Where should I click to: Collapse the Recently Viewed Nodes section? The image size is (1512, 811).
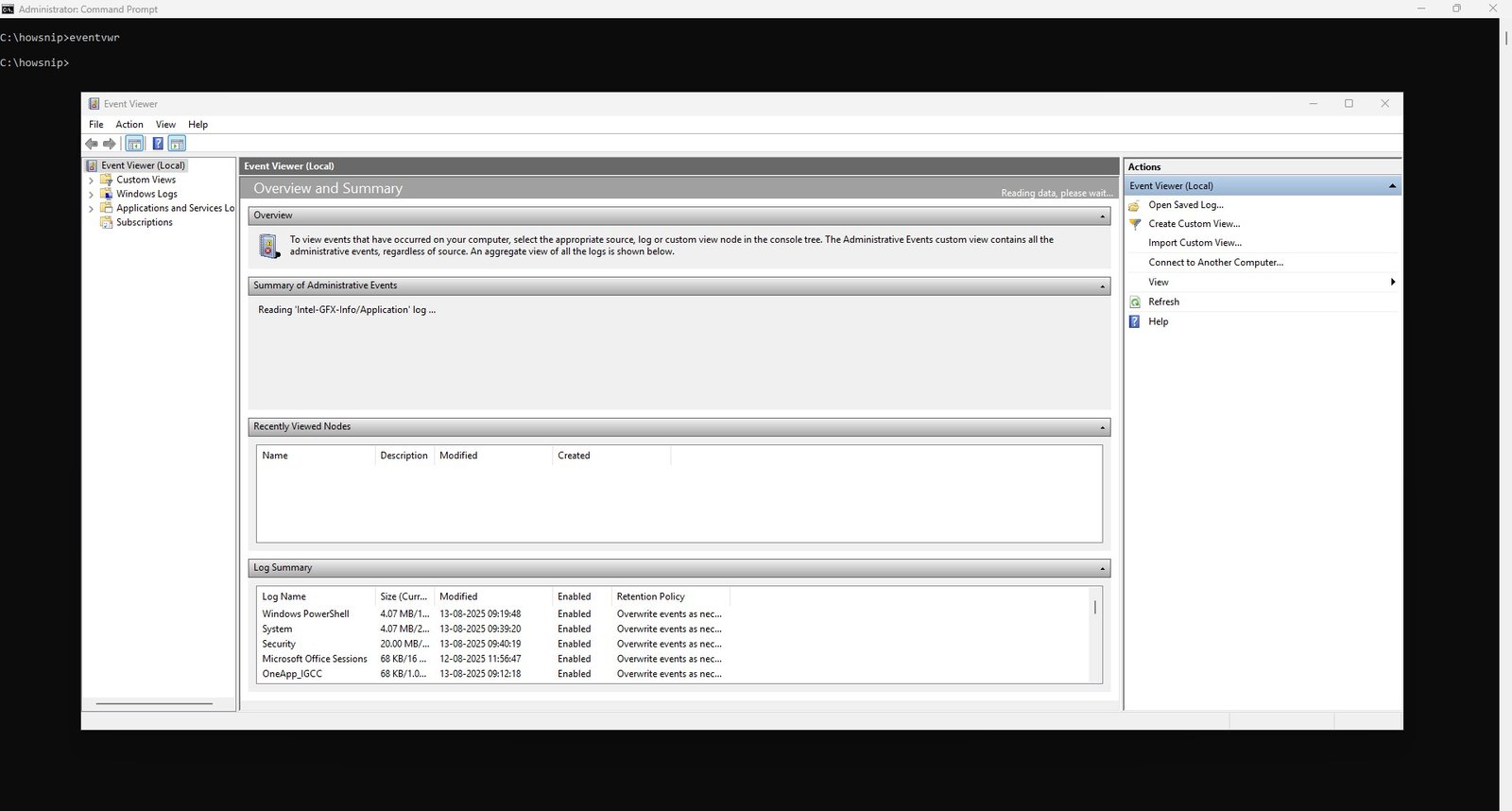[1102, 427]
